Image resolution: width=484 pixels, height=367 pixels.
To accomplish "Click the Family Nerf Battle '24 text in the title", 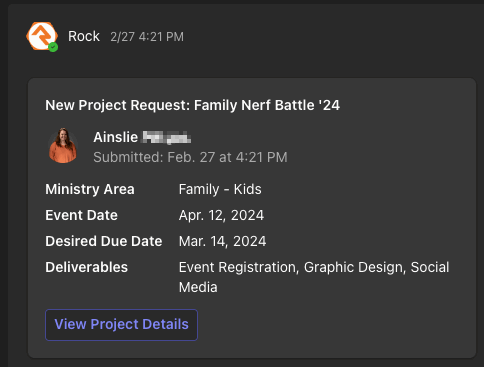I will pyautogui.click(x=267, y=105).
